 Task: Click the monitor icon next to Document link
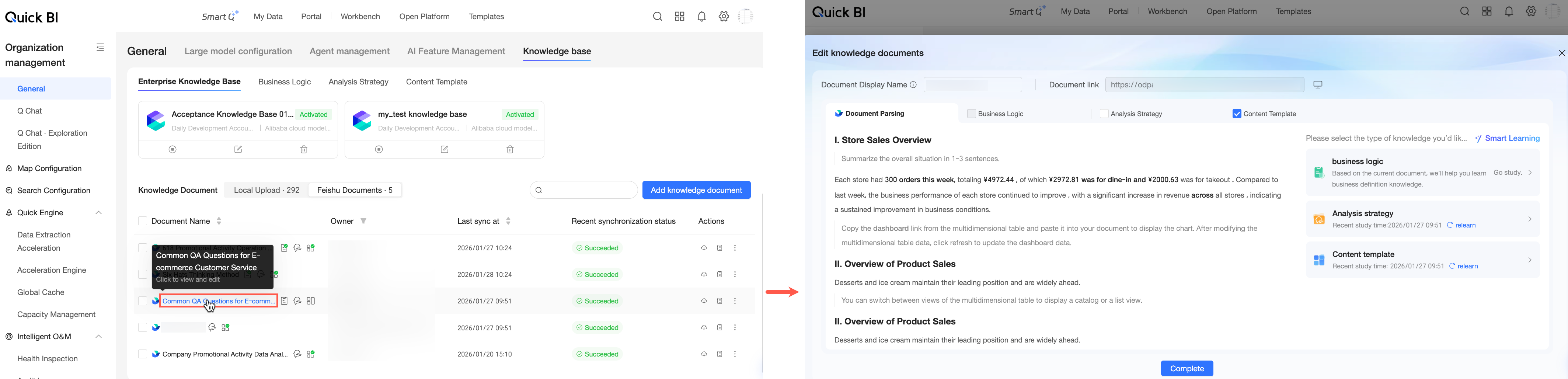1318,84
